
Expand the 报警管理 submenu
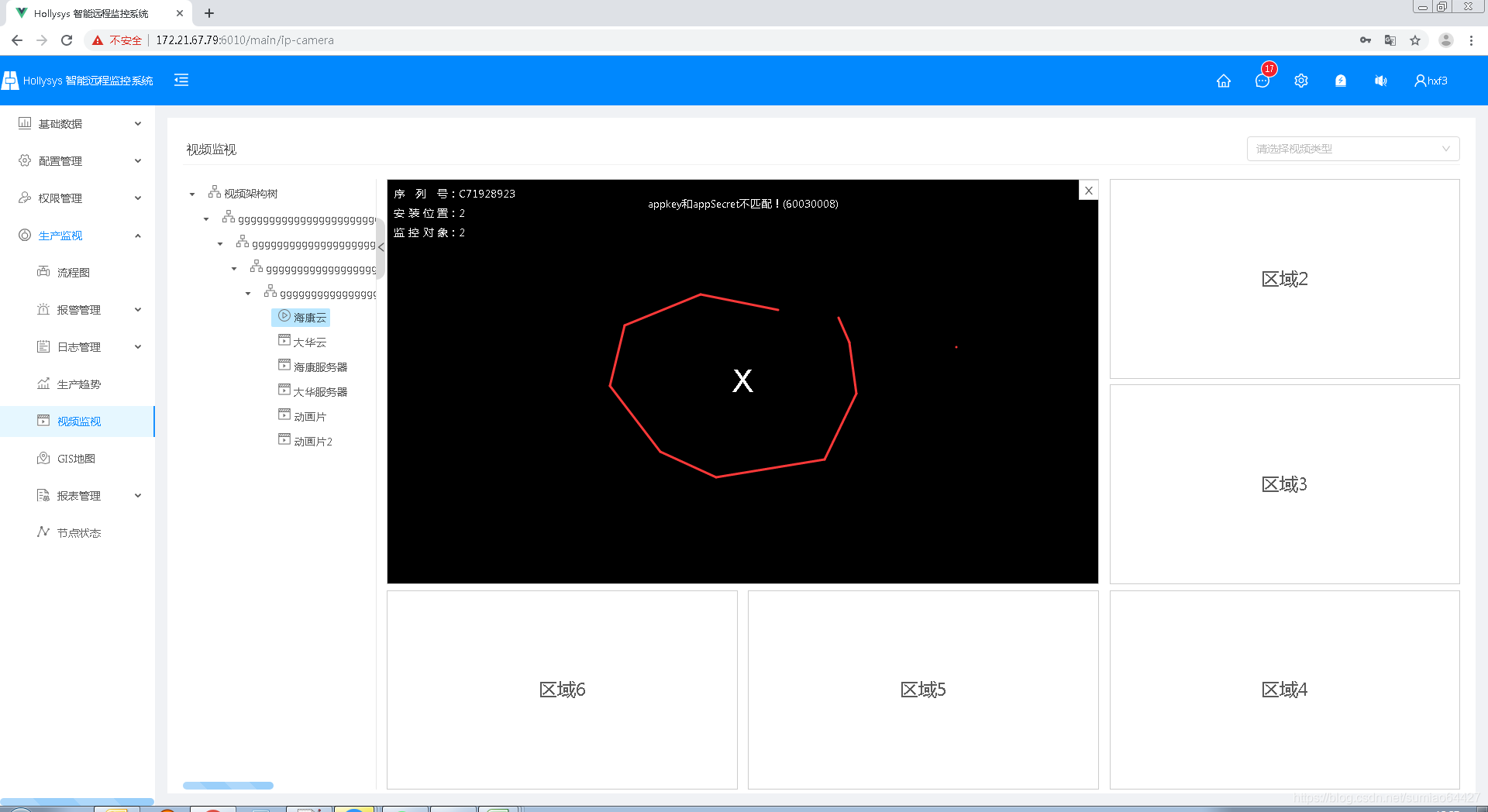tap(77, 310)
